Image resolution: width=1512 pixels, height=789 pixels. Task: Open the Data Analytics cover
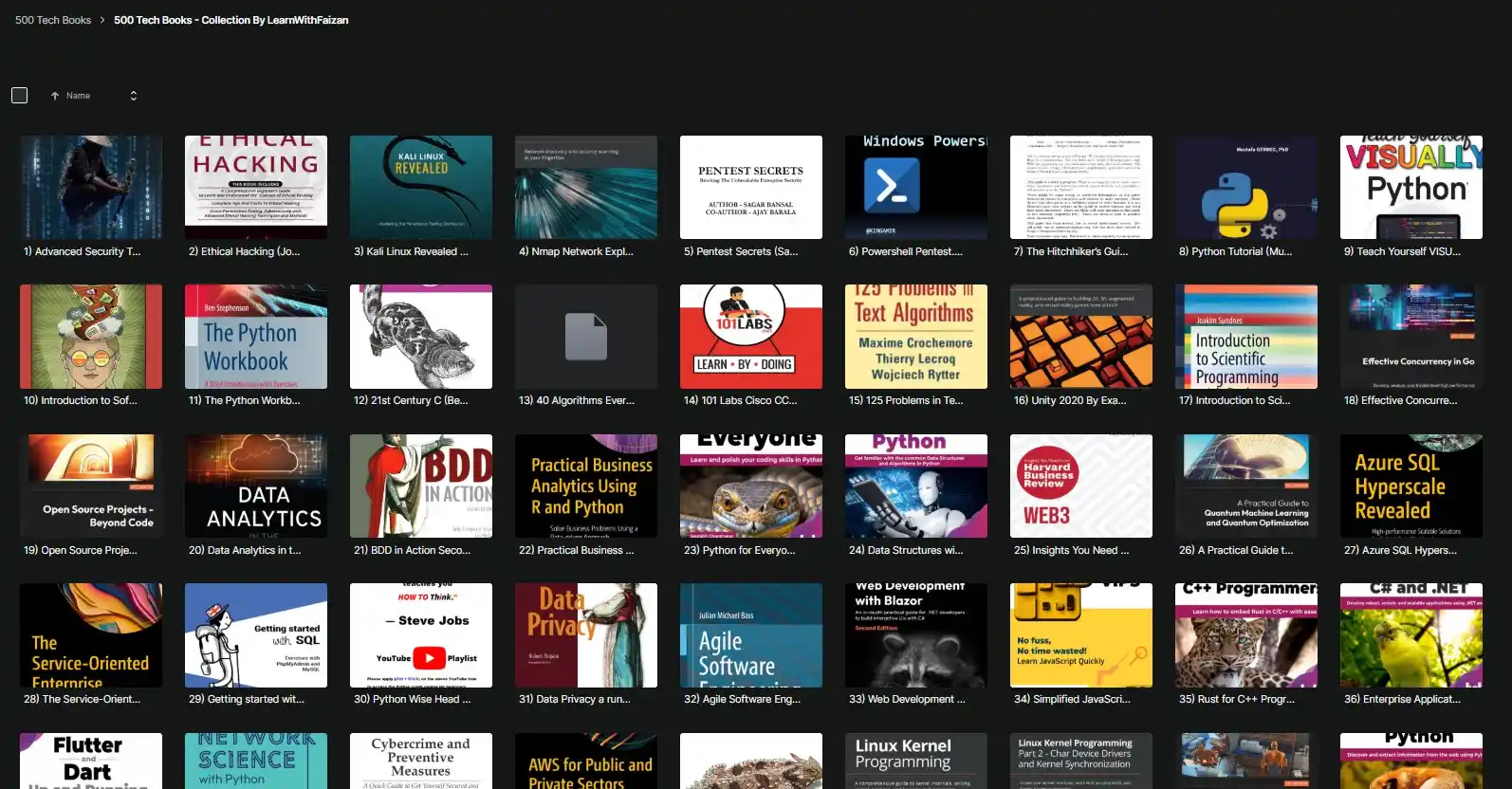coord(256,486)
